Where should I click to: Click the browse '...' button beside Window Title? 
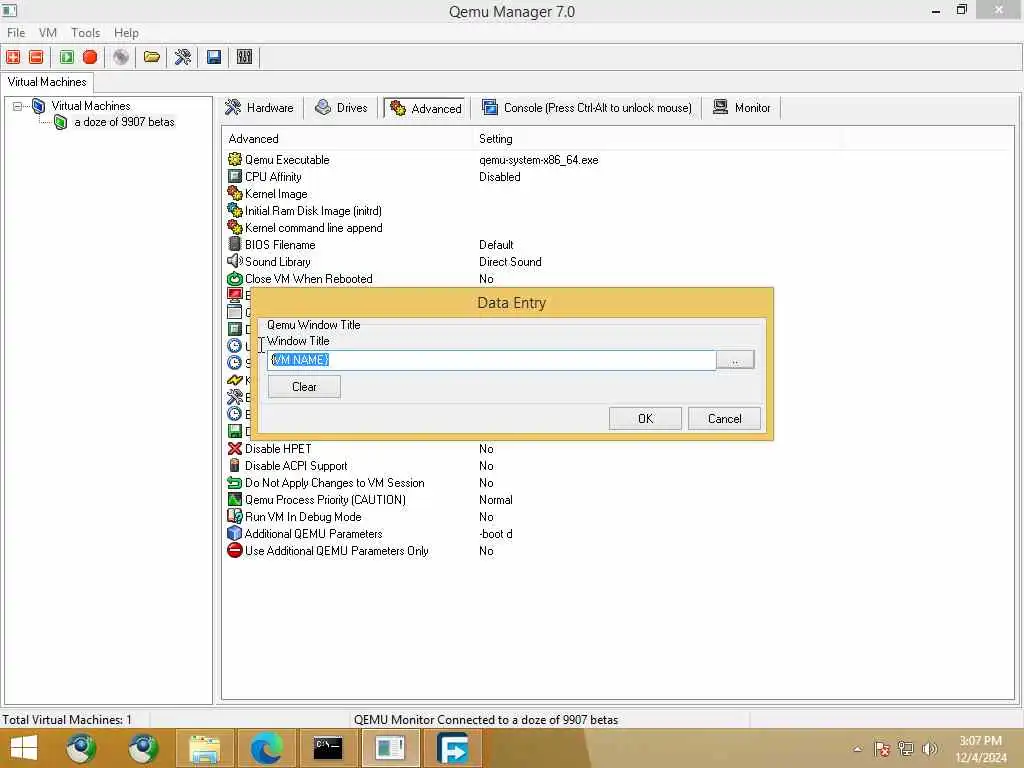tap(735, 360)
